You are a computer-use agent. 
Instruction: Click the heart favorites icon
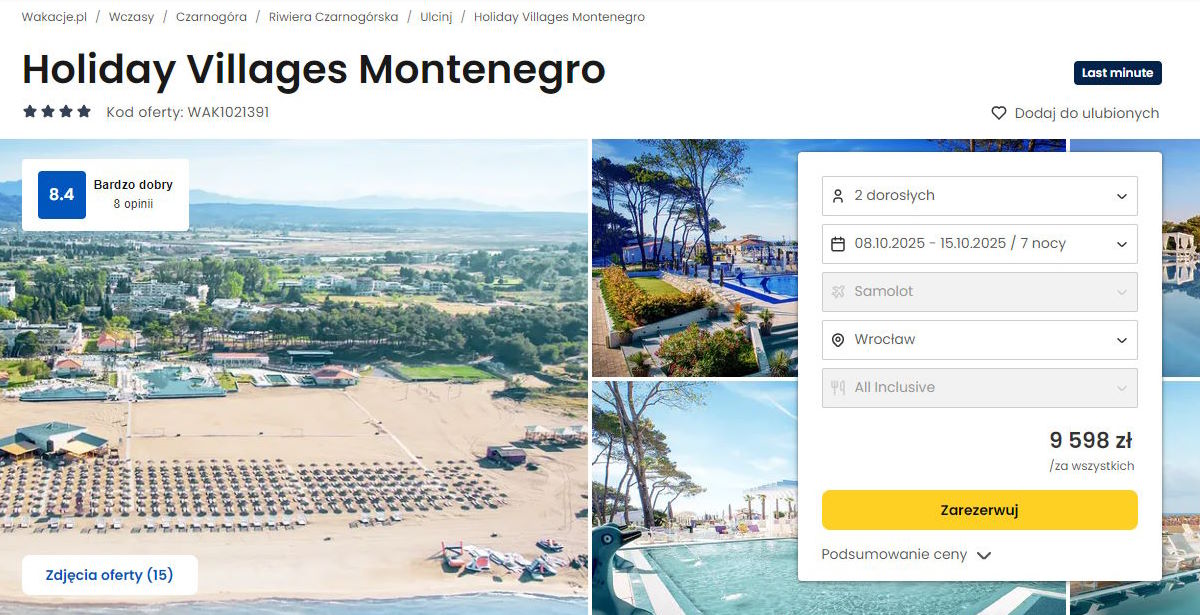coord(998,113)
